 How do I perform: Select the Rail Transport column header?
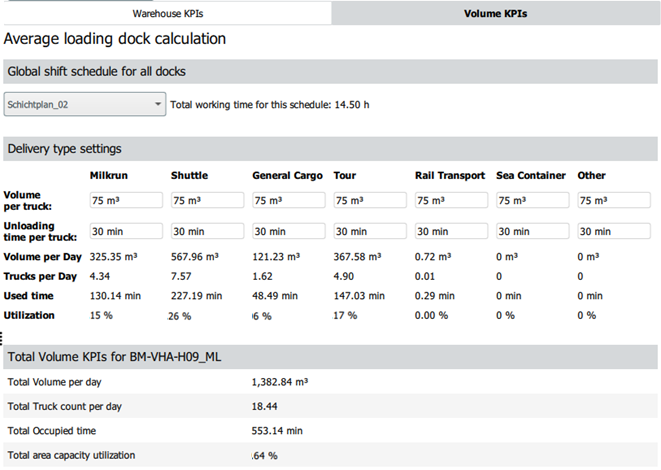point(450,176)
